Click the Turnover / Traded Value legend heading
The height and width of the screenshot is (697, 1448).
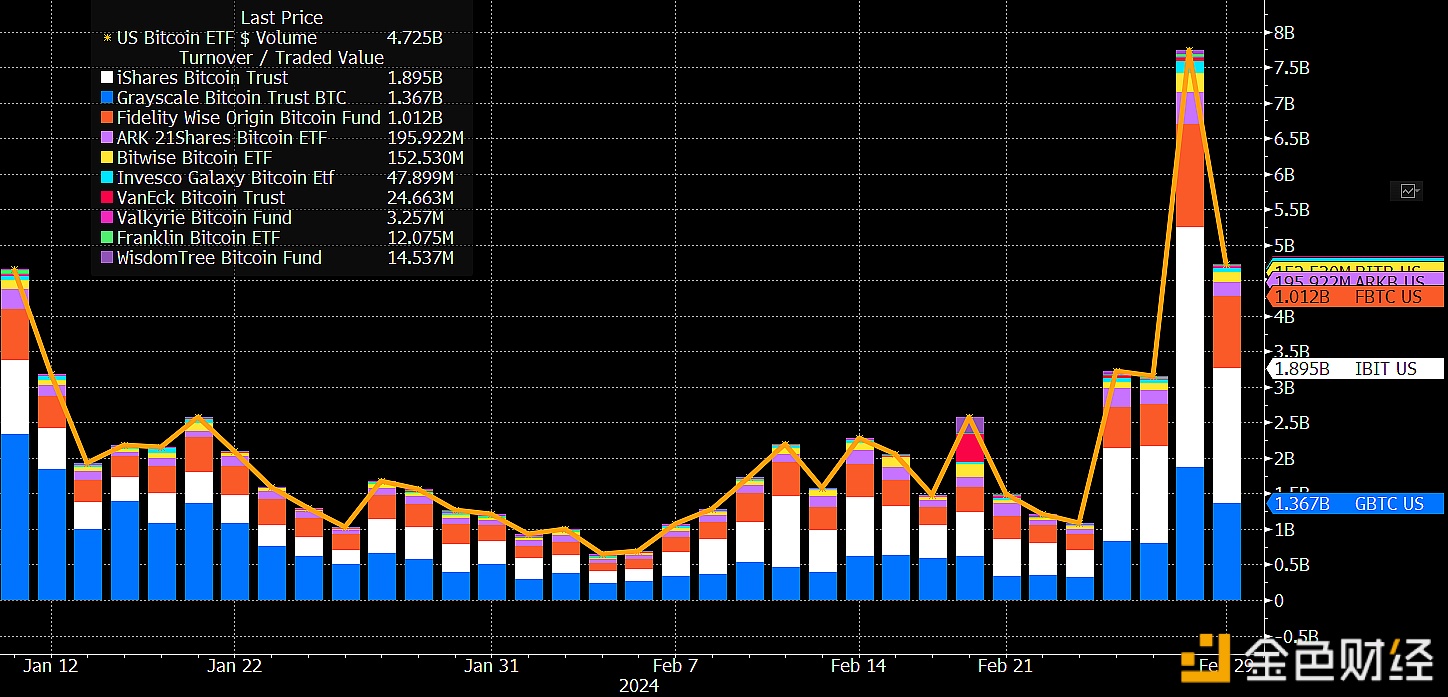tap(282, 58)
